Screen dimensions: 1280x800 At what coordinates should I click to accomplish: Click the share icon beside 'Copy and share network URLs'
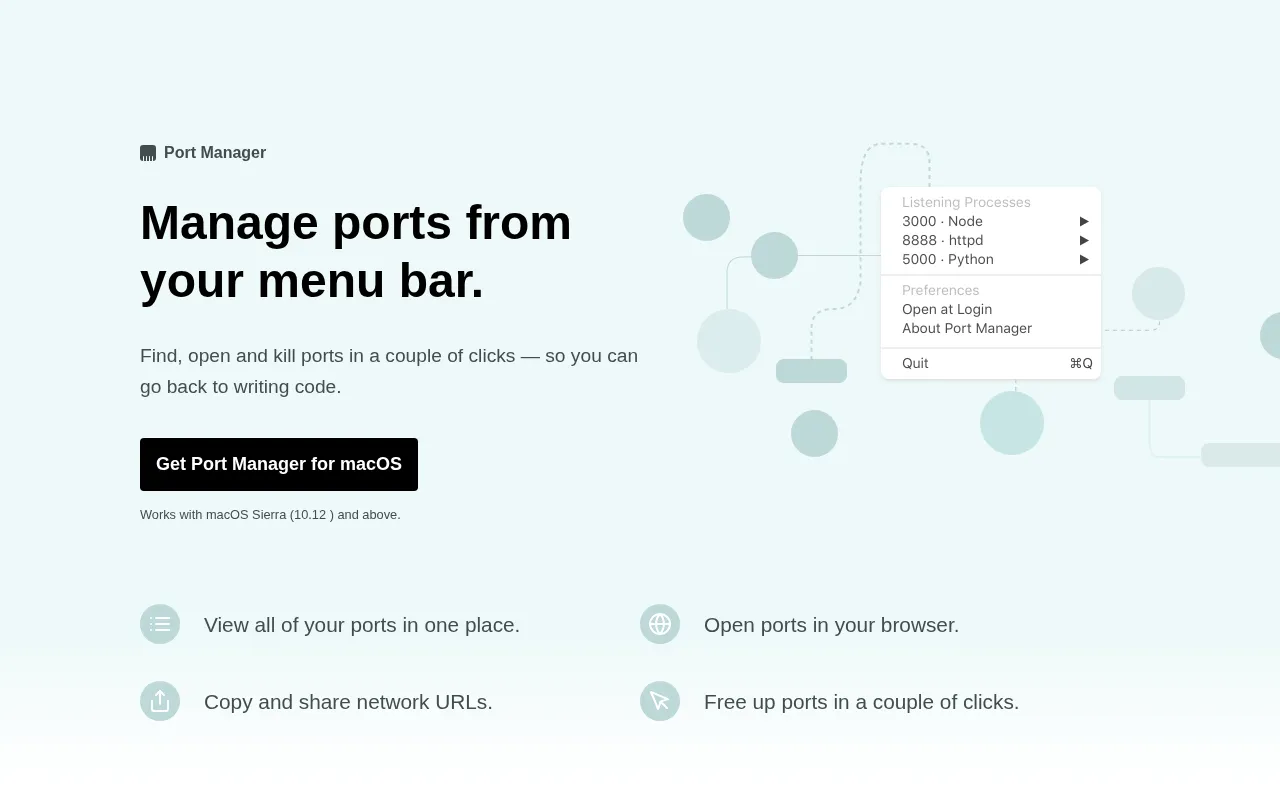point(160,701)
